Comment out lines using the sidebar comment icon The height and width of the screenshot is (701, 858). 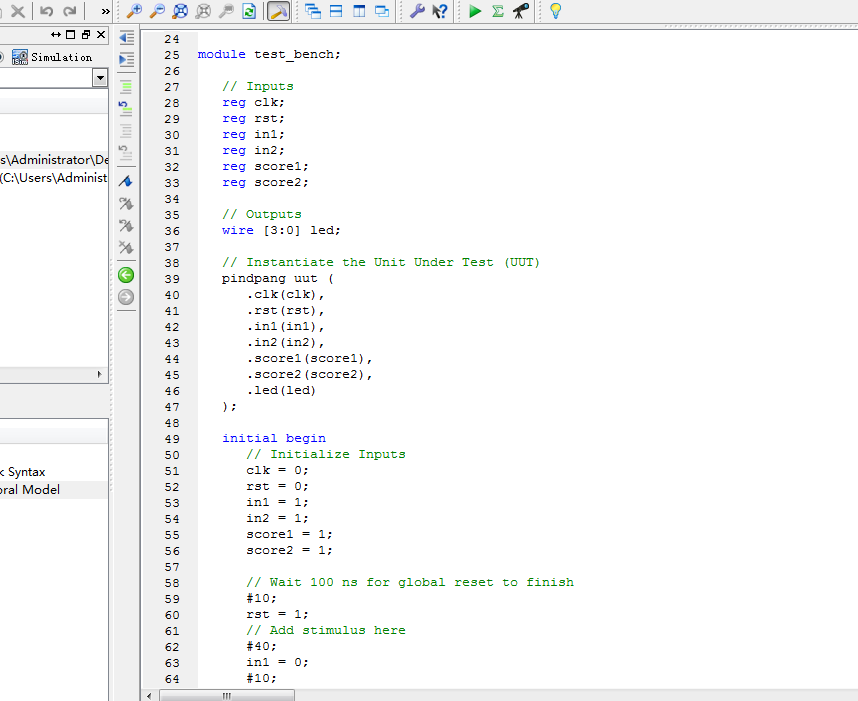pyautogui.click(x=126, y=86)
